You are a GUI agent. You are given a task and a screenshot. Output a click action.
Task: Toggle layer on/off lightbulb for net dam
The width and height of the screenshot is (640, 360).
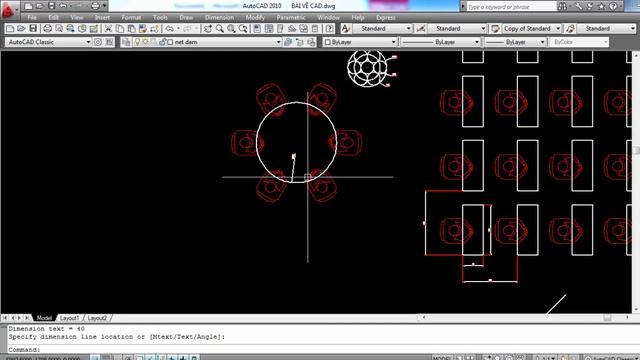[x=137, y=42]
